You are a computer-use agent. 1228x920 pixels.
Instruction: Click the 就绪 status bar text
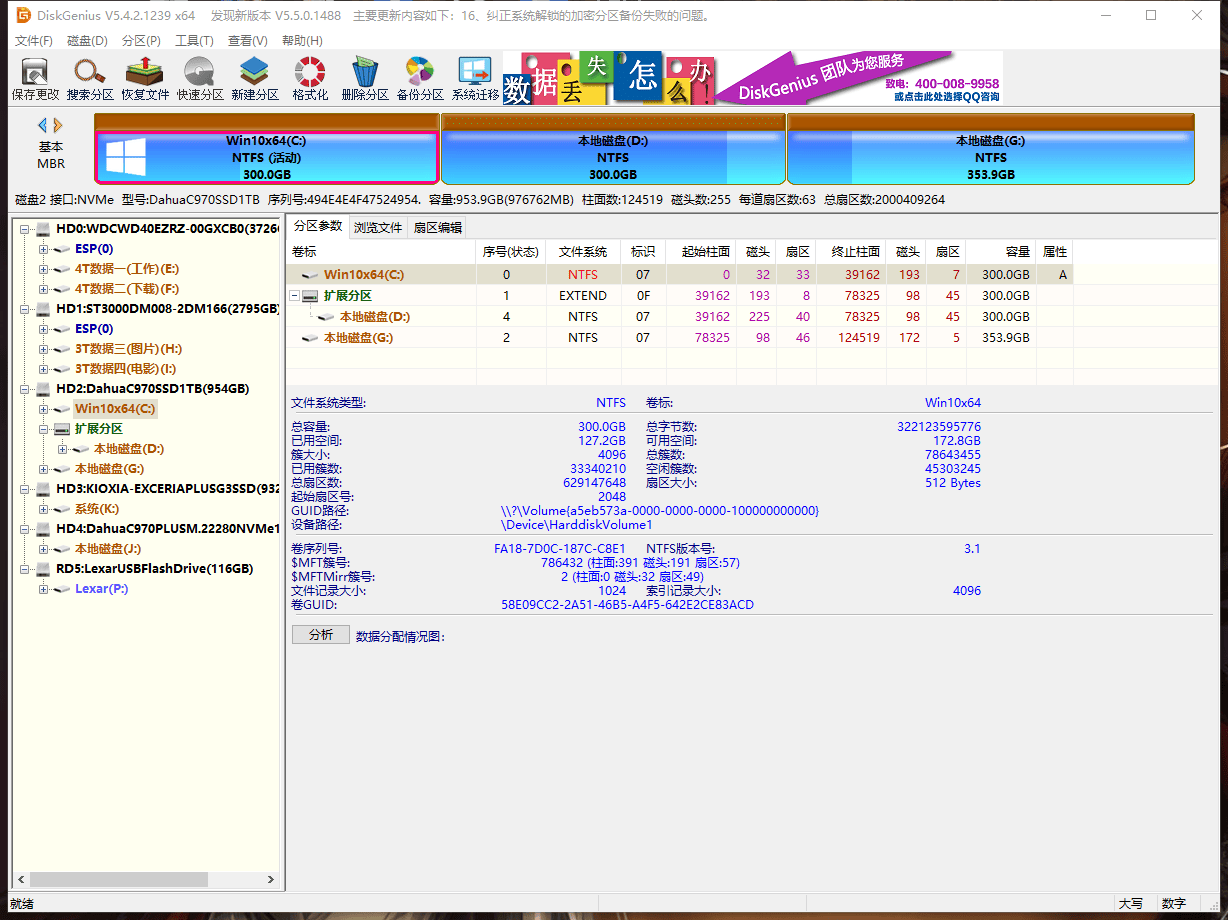click(x=22, y=904)
